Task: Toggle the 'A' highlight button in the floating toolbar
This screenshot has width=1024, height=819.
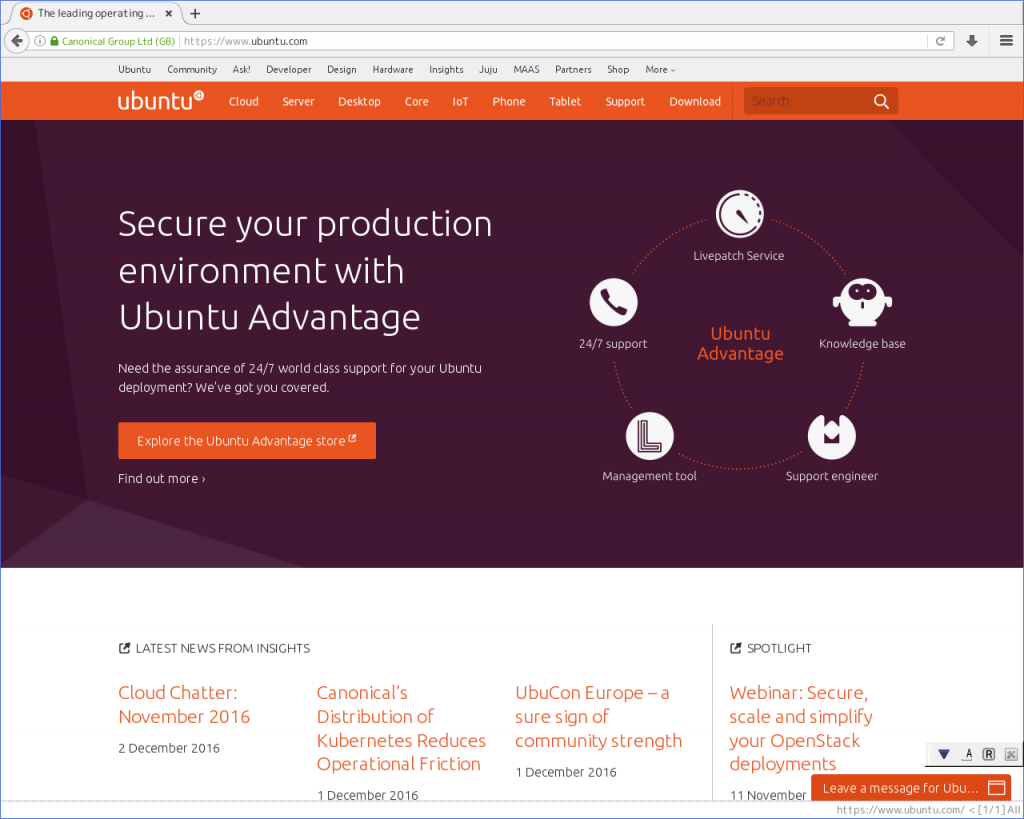Action: click(967, 754)
